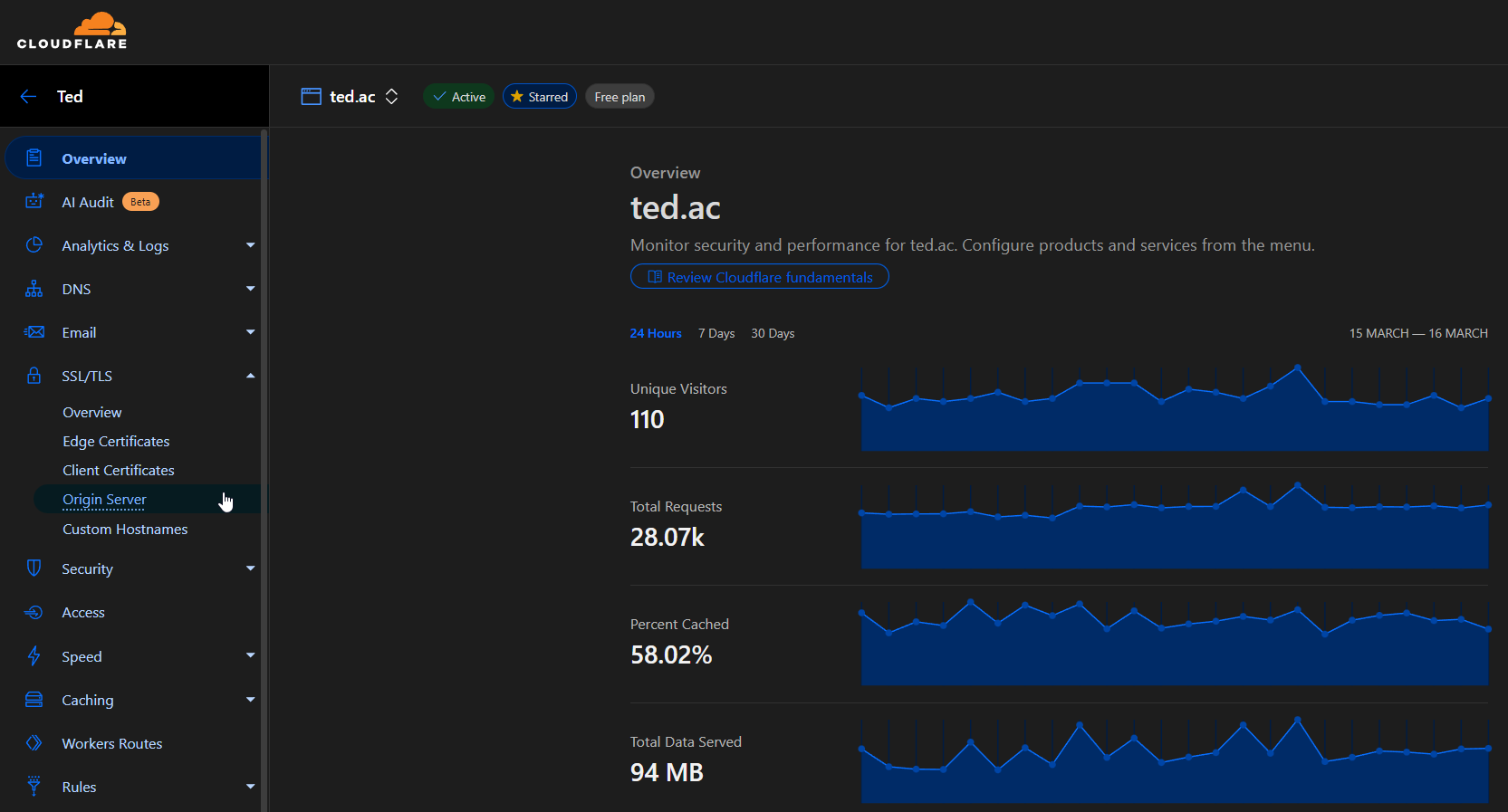The height and width of the screenshot is (812, 1508).
Task: Select the Workers Routes diamond icon
Action: tap(34, 743)
